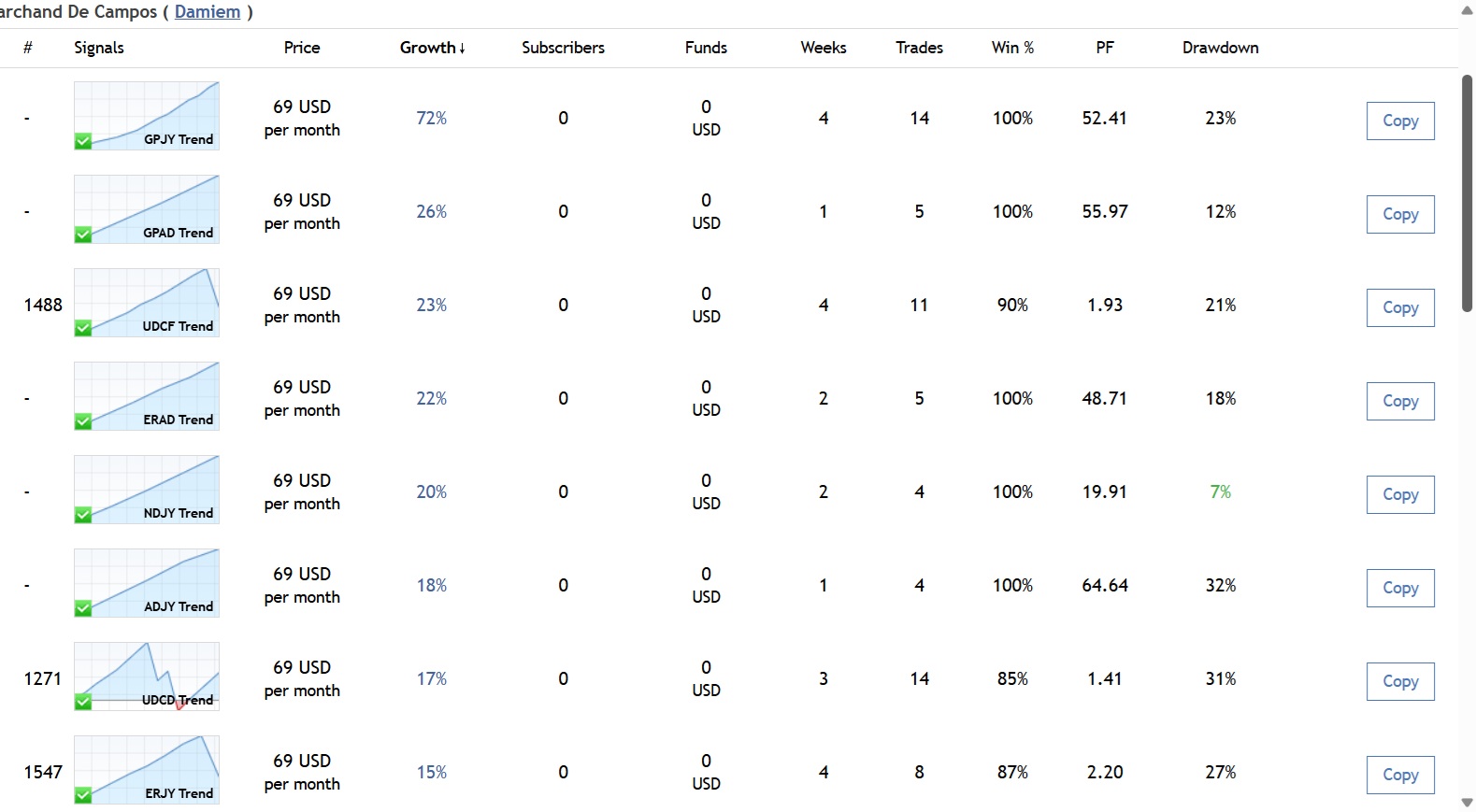Copy the ERJY Trend signal
Viewport: 1476px width, 812px height.
tap(1399, 776)
